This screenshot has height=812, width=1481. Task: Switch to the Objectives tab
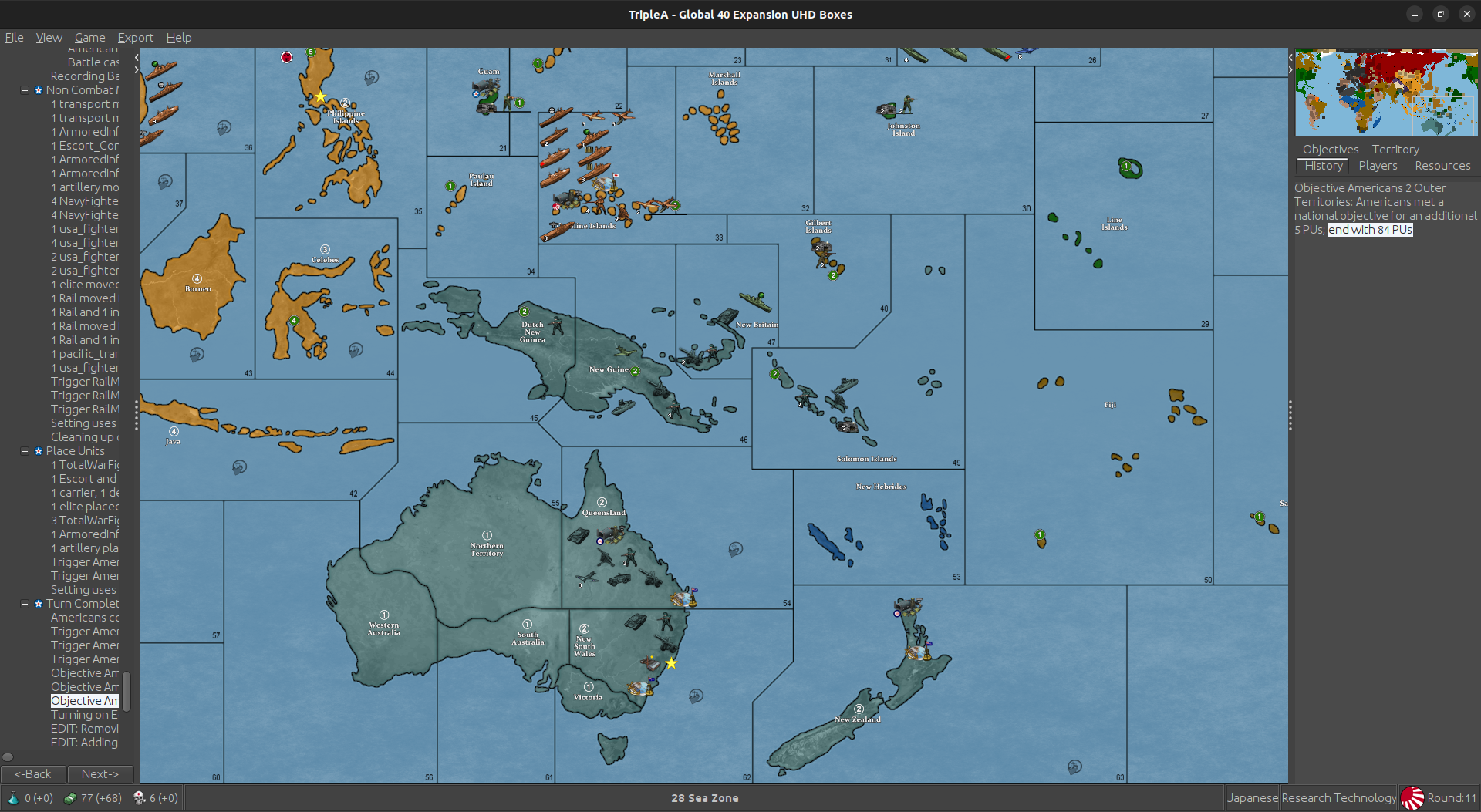pos(1331,149)
